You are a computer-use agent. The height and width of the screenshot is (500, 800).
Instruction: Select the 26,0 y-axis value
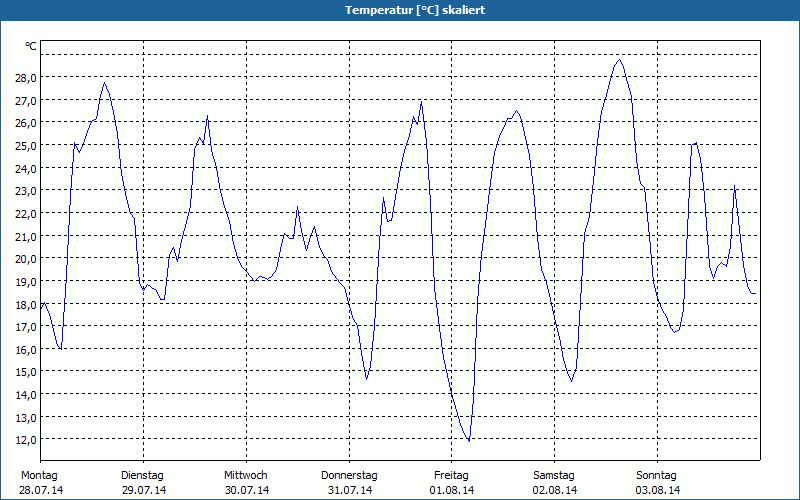point(26,123)
